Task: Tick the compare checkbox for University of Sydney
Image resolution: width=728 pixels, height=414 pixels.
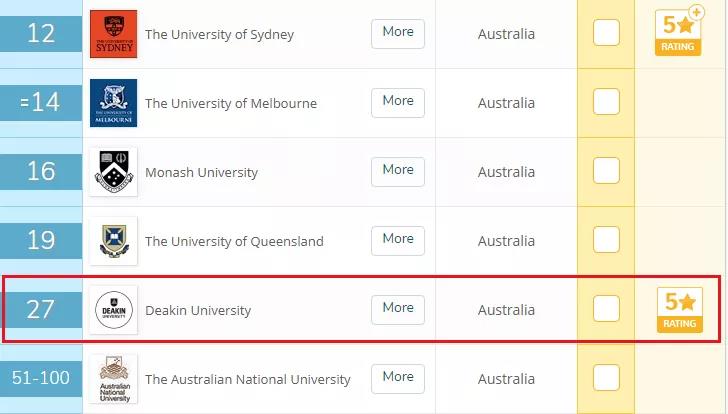Action: tap(606, 33)
